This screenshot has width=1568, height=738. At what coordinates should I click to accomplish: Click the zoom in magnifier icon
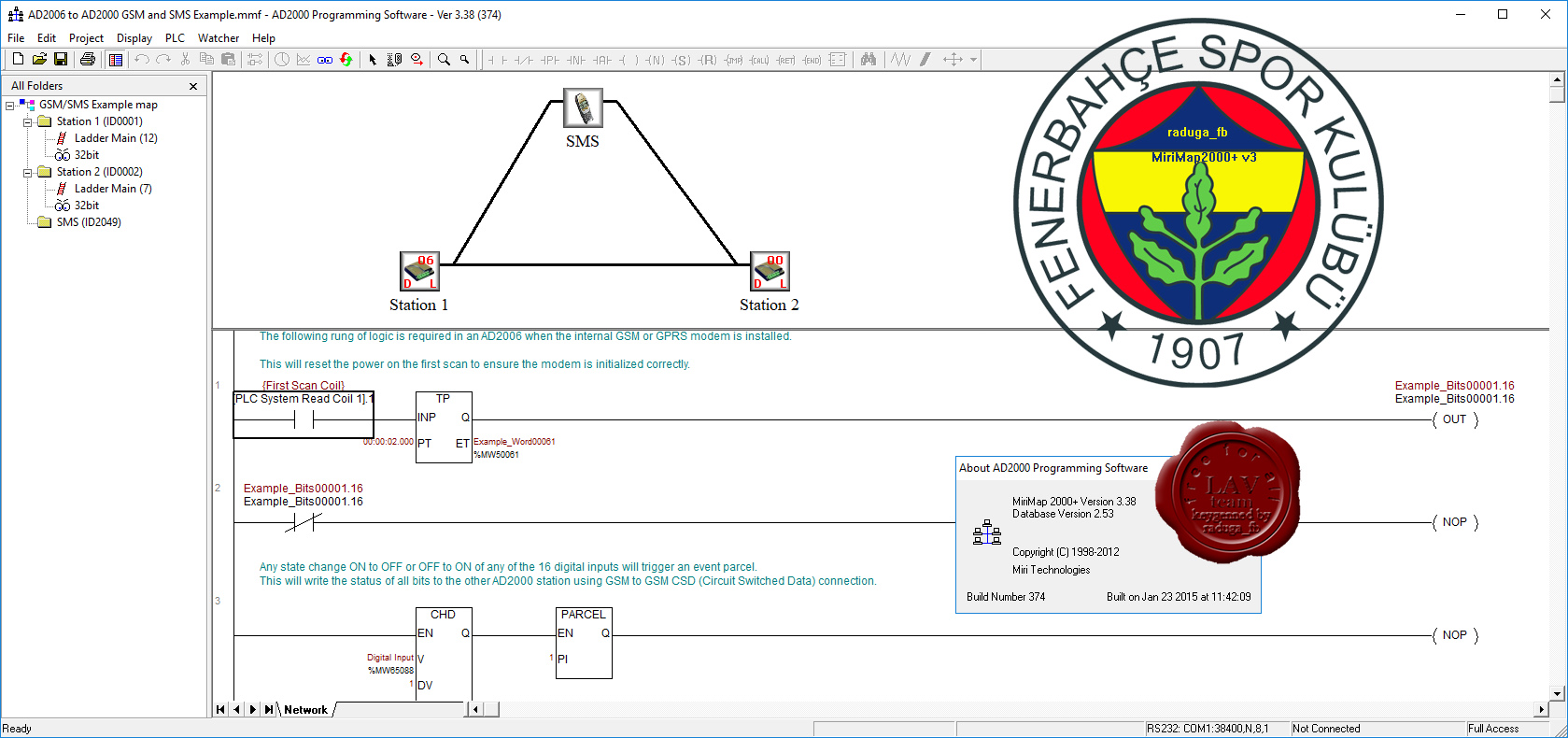click(444, 60)
